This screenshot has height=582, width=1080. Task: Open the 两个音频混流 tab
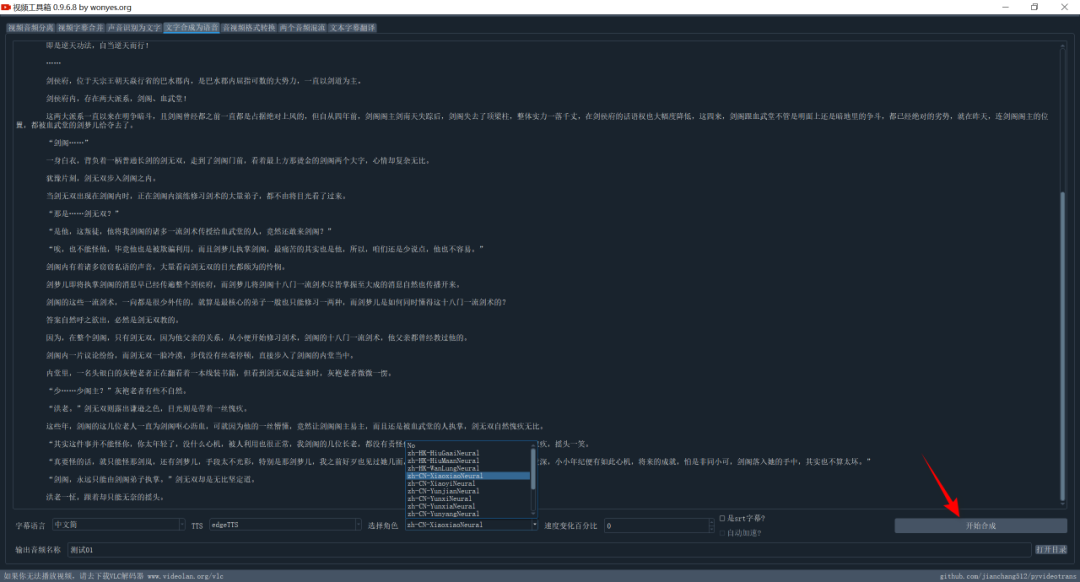pyautogui.click(x=302, y=28)
